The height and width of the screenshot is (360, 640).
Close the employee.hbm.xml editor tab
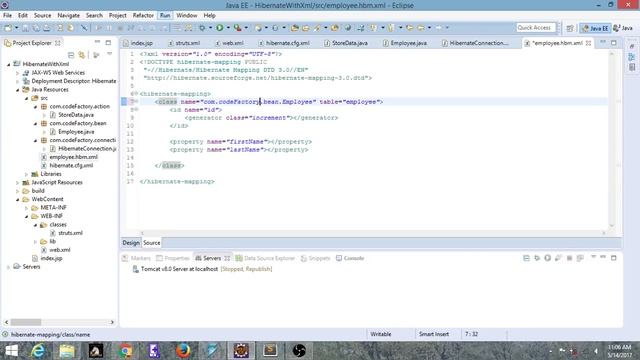coord(588,43)
